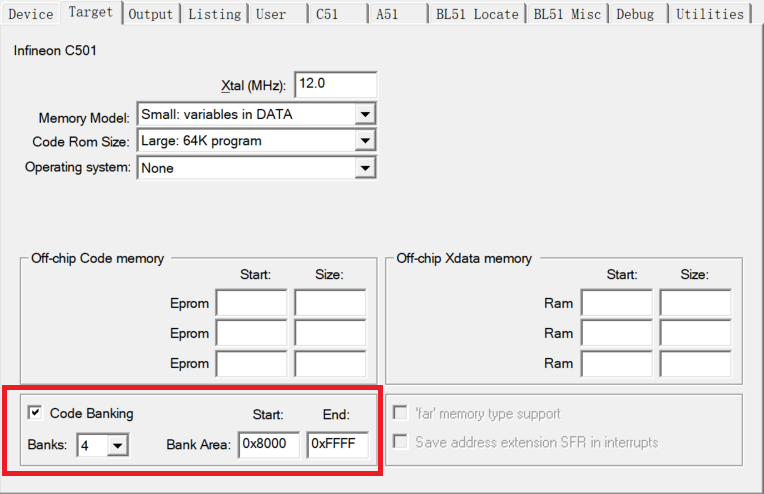Screen dimensions: 764x494
Task: Go to the C51 tab
Action: [x=327, y=14]
